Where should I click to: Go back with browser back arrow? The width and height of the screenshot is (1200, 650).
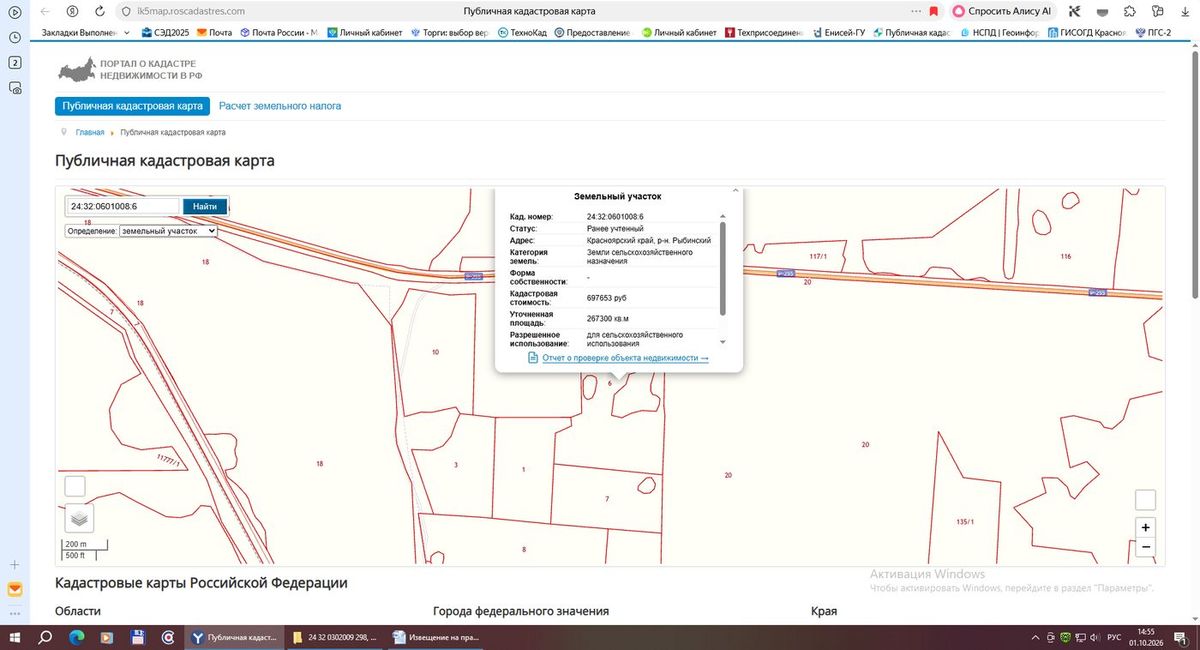click(44, 11)
